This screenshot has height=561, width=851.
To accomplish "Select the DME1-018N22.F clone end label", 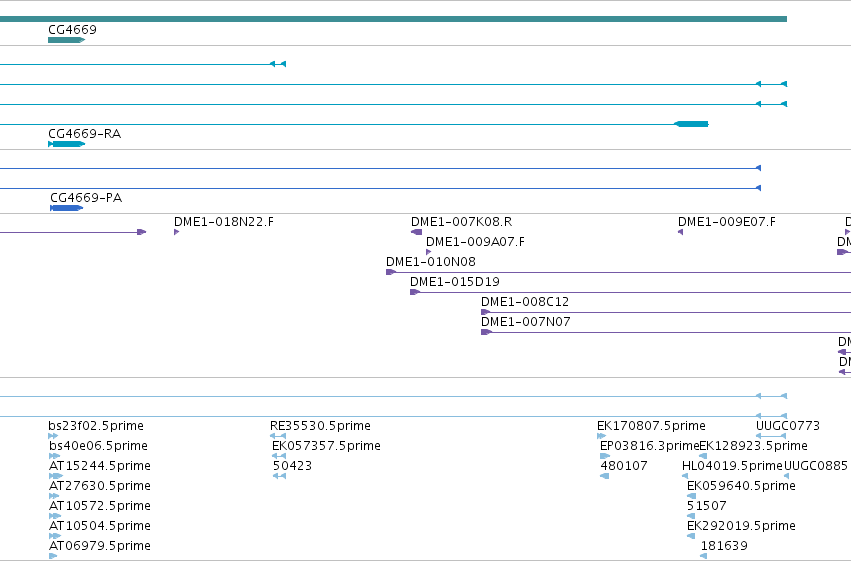I will [x=224, y=221].
